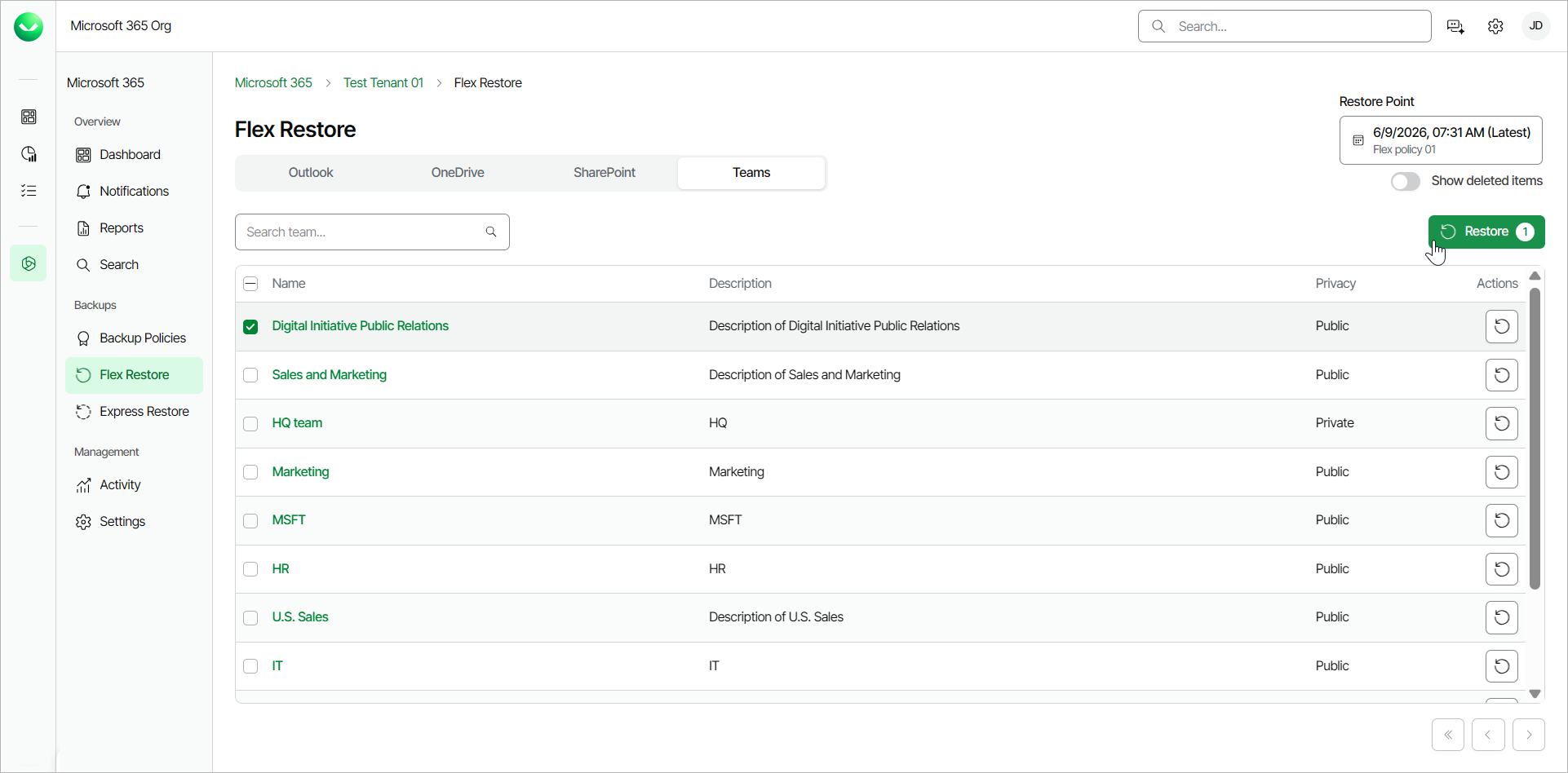Click the Name column header
Image resolution: width=1568 pixels, height=773 pixels.
[x=289, y=284]
